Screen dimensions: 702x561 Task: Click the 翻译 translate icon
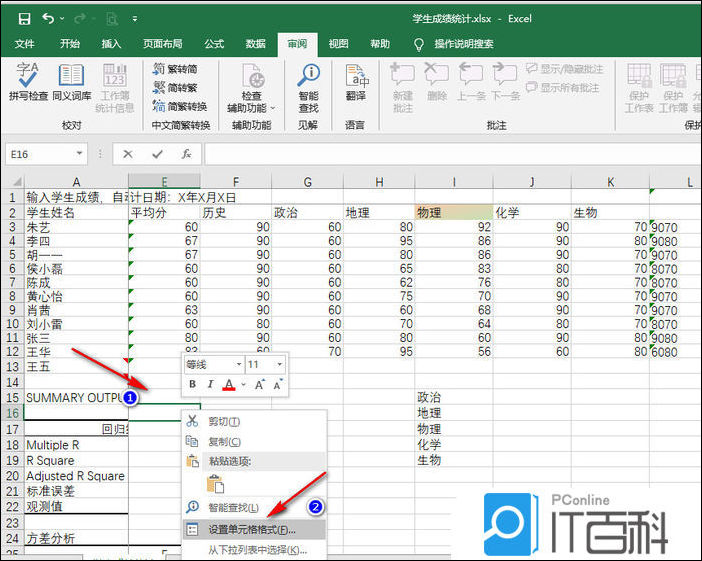(x=355, y=83)
